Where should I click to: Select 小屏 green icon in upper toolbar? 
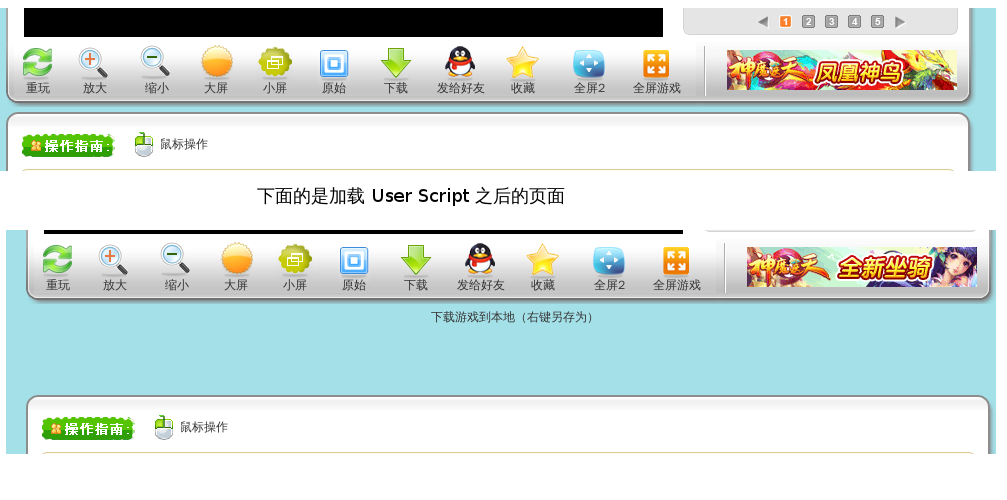[275, 63]
